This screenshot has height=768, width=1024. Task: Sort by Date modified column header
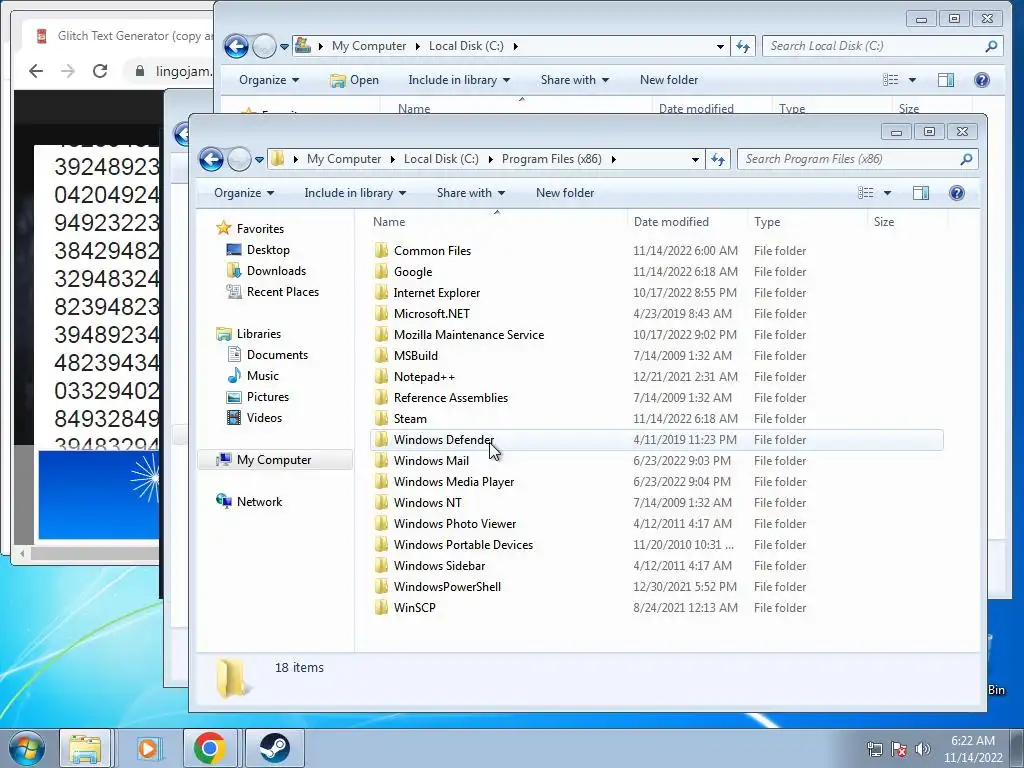click(688, 221)
